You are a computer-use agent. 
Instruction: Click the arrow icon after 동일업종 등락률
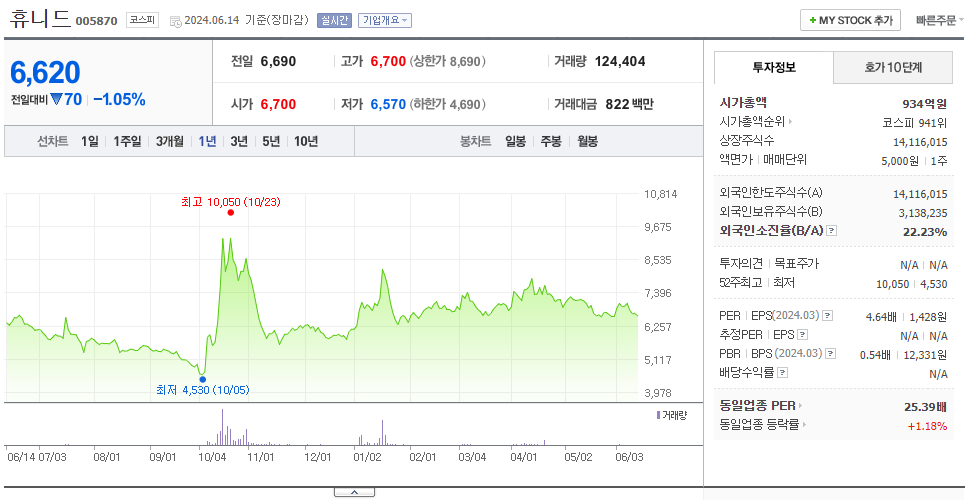(x=804, y=425)
